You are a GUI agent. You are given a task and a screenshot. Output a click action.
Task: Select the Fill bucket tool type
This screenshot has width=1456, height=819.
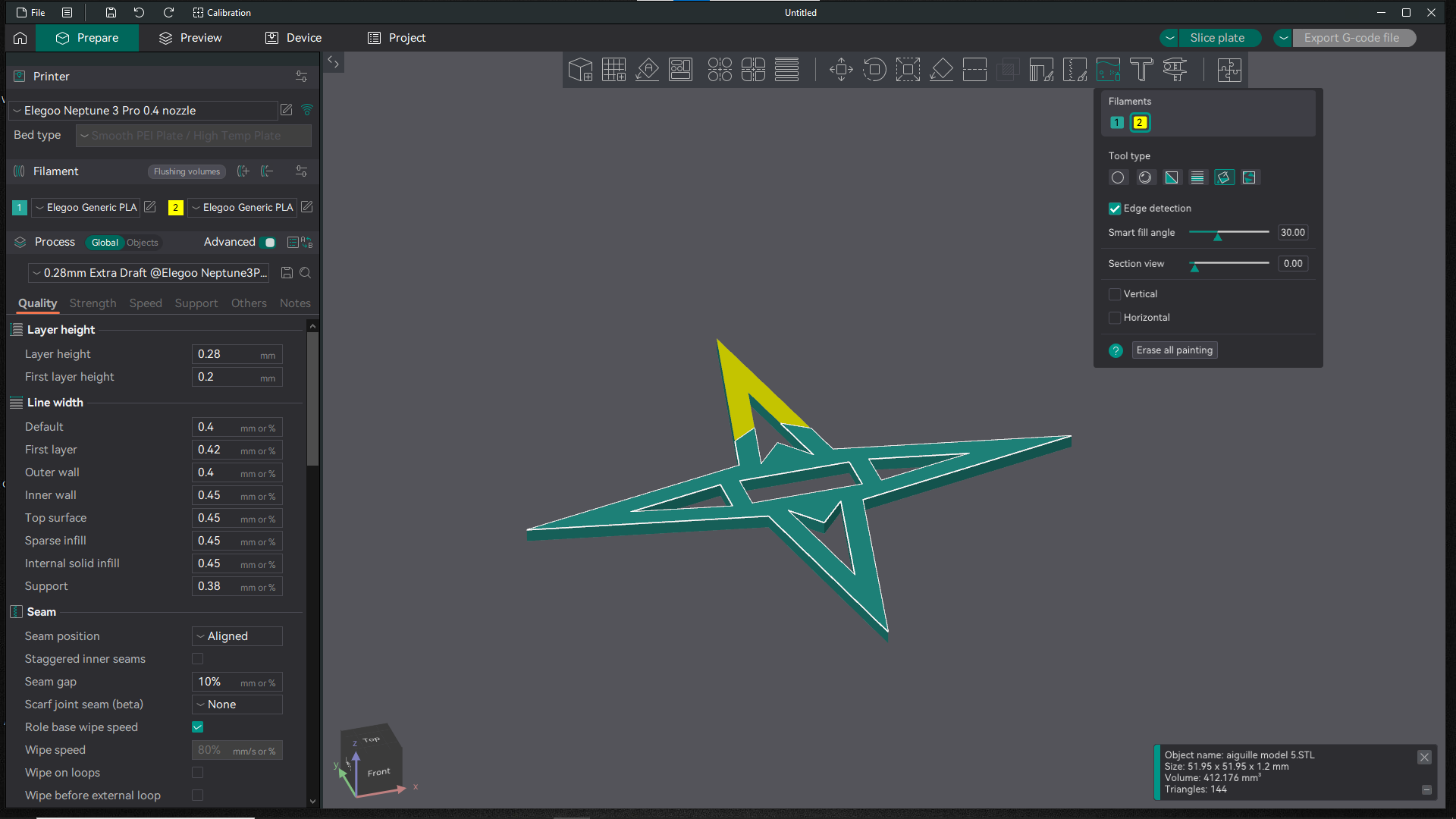click(x=1224, y=177)
